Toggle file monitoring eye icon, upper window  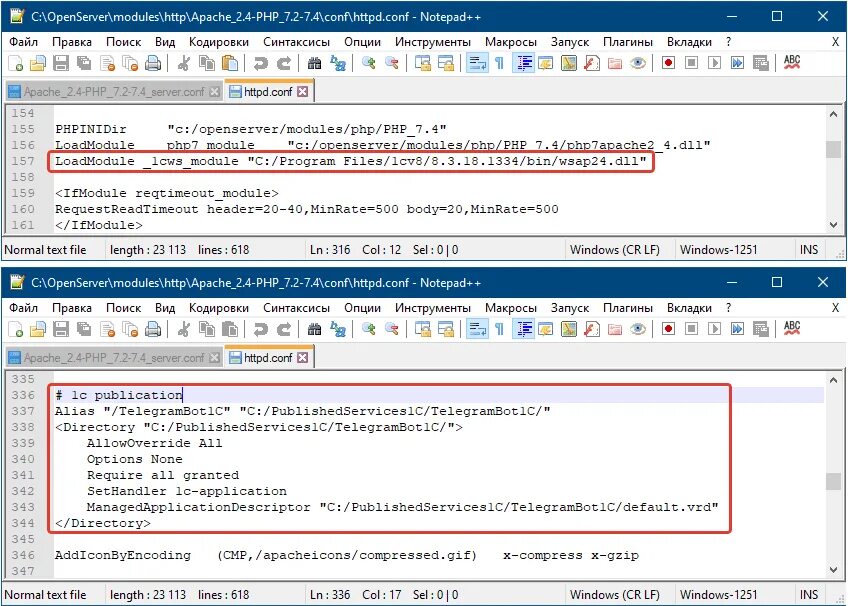coord(638,64)
